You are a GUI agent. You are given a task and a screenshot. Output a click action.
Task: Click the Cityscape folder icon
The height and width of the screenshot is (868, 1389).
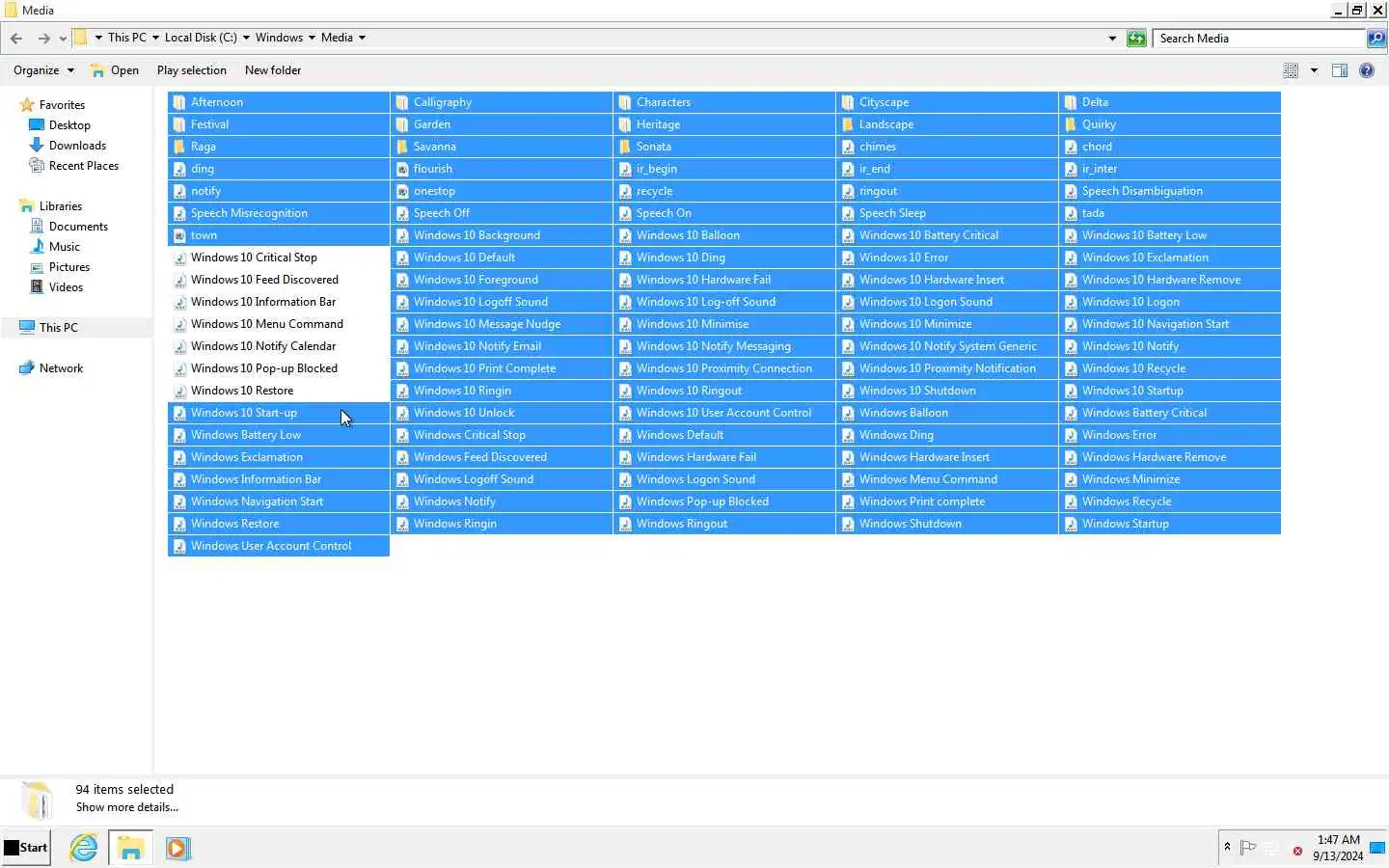tap(848, 102)
